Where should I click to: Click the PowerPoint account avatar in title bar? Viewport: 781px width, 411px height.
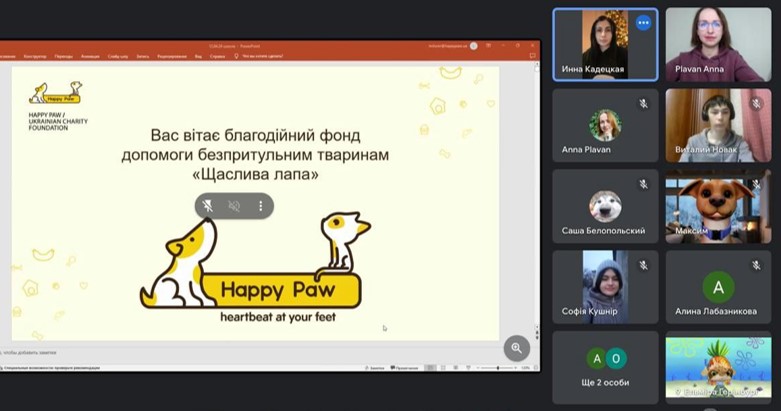point(474,46)
